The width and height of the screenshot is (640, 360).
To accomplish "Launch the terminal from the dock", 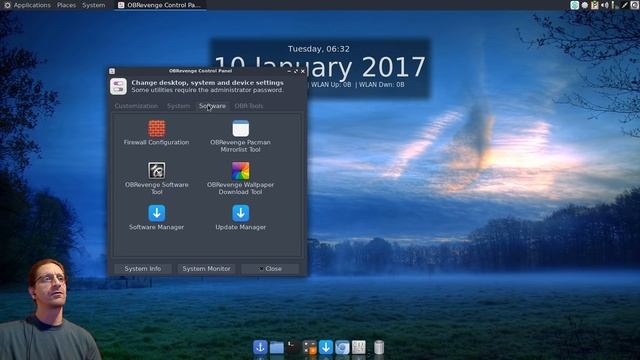I will [293, 347].
